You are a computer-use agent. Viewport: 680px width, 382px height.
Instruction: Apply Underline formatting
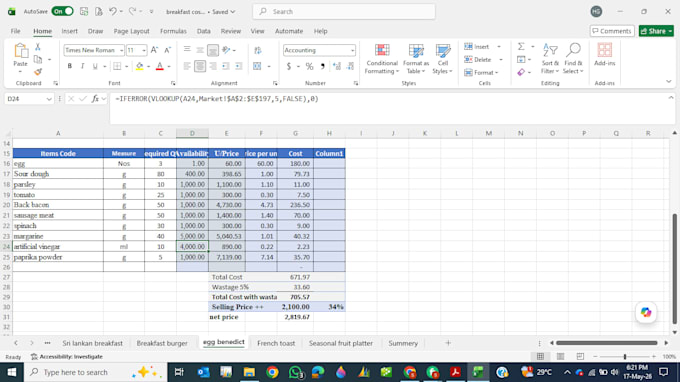click(x=95, y=66)
